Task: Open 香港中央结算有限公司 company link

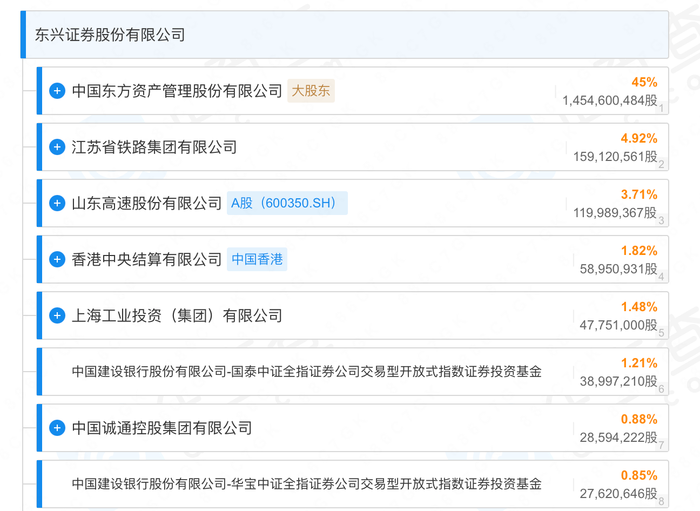Action: tap(147, 259)
